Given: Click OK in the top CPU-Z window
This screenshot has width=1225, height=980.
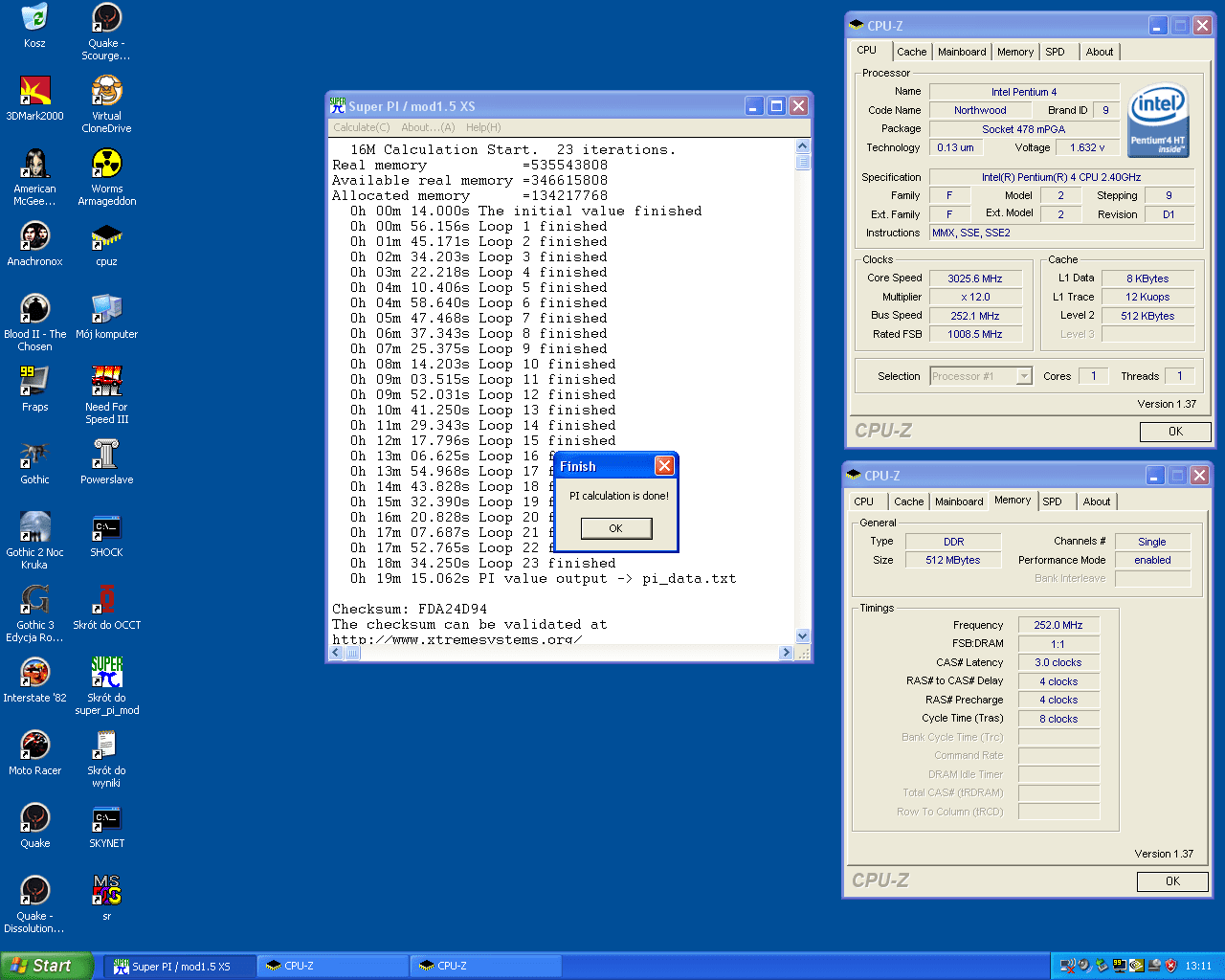Looking at the screenshot, I should 1175,432.
